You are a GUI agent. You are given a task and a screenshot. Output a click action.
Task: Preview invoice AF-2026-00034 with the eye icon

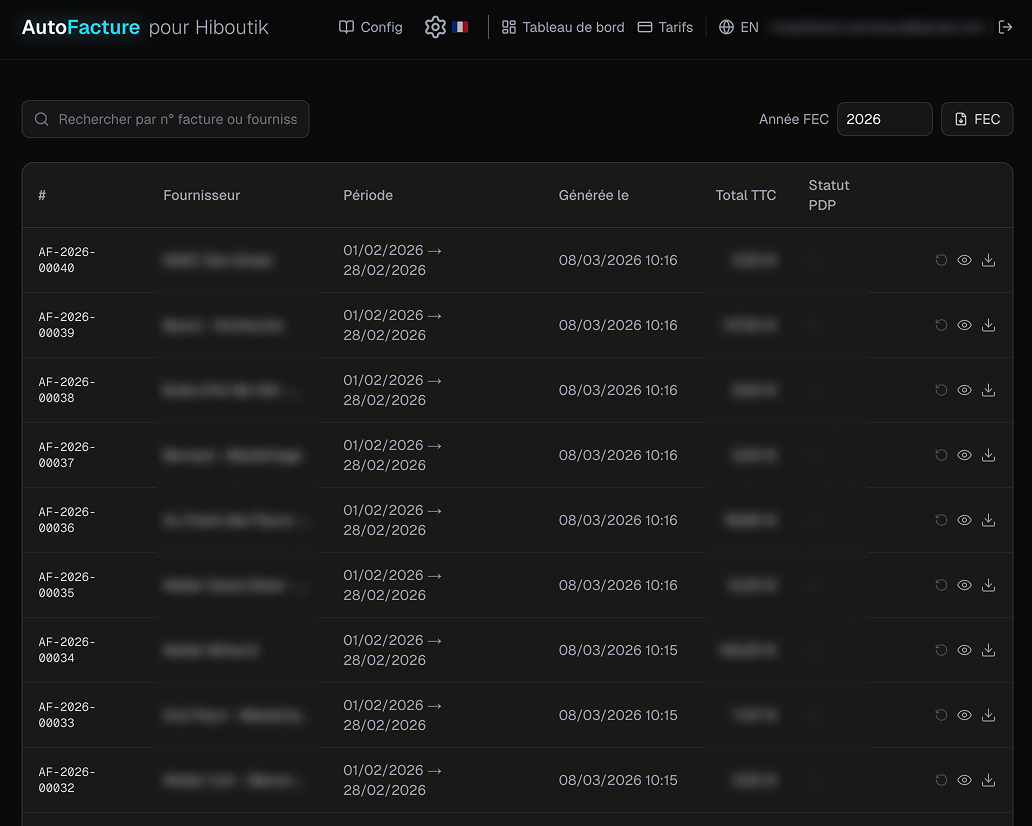coord(964,650)
